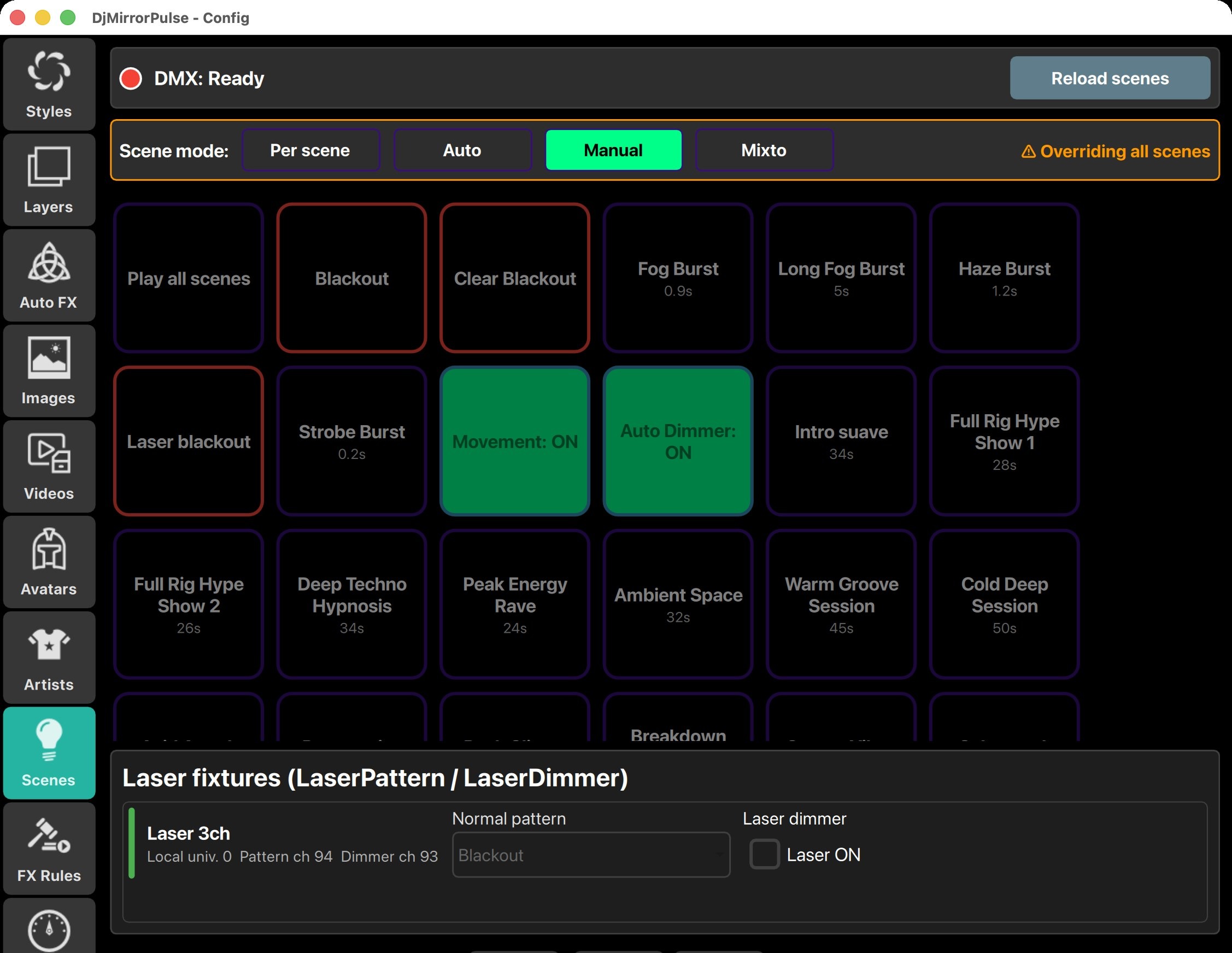The width and height of the screenshot is (1232, 953).
Task: Trigger the Fog Burst 0.9s scene
Action: pos(678,278)
